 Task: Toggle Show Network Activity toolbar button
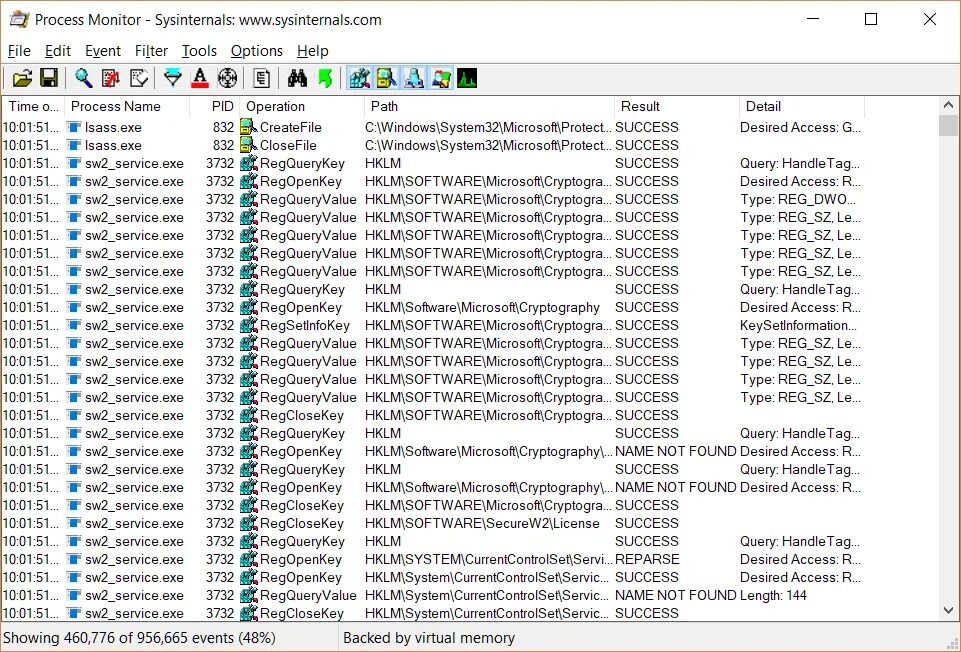414,78
